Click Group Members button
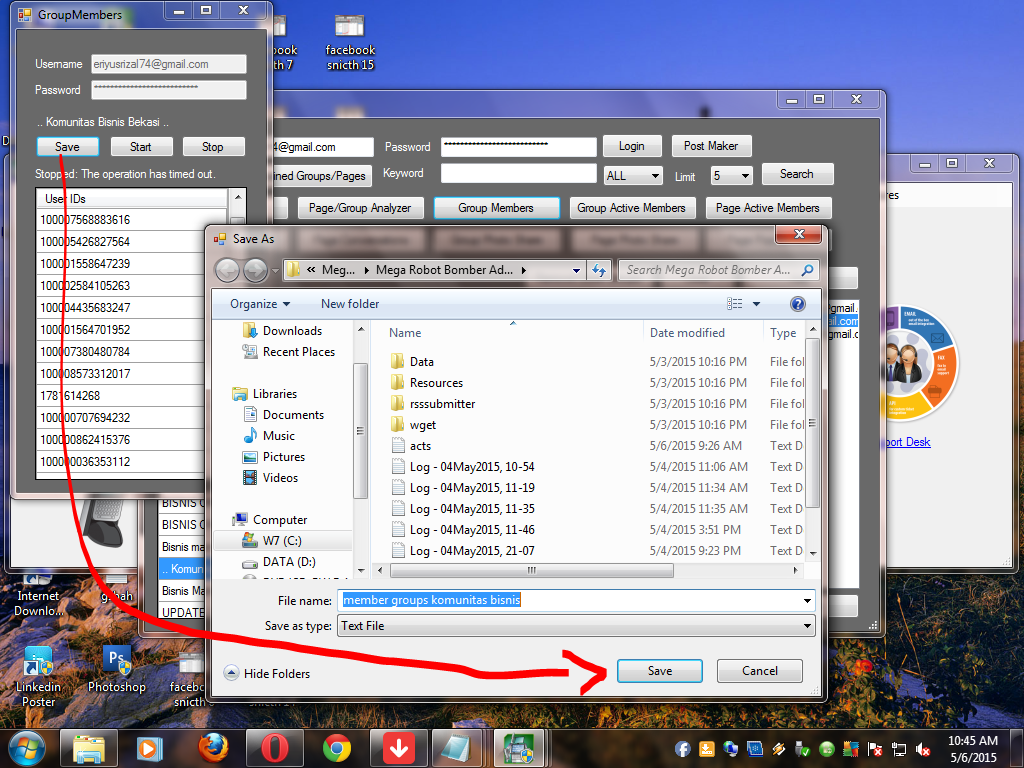1024x768 pixels. [x=496, y=208]
